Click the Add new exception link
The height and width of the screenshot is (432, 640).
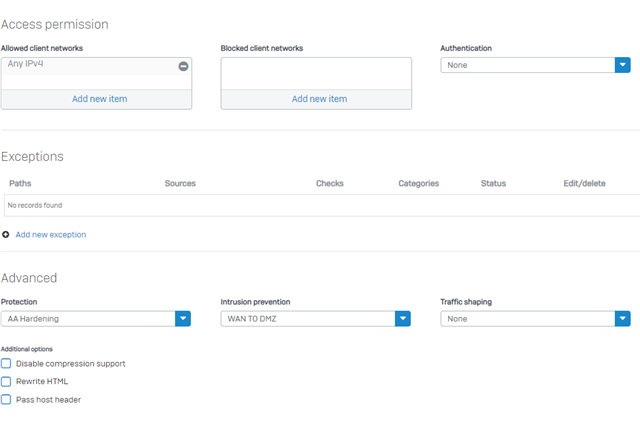51,234
